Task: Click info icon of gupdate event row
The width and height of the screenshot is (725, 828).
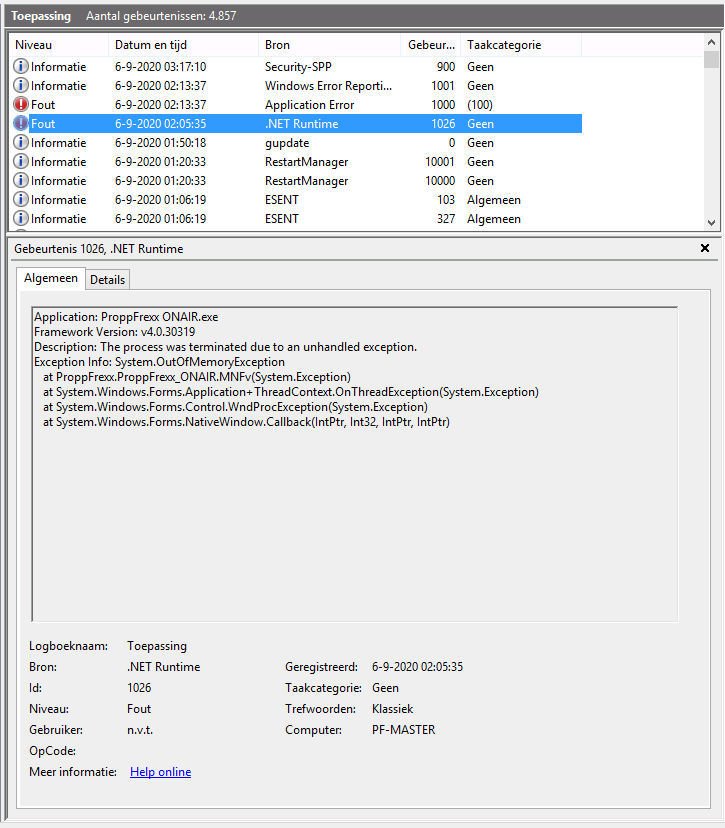Action: tap(21, 143)
